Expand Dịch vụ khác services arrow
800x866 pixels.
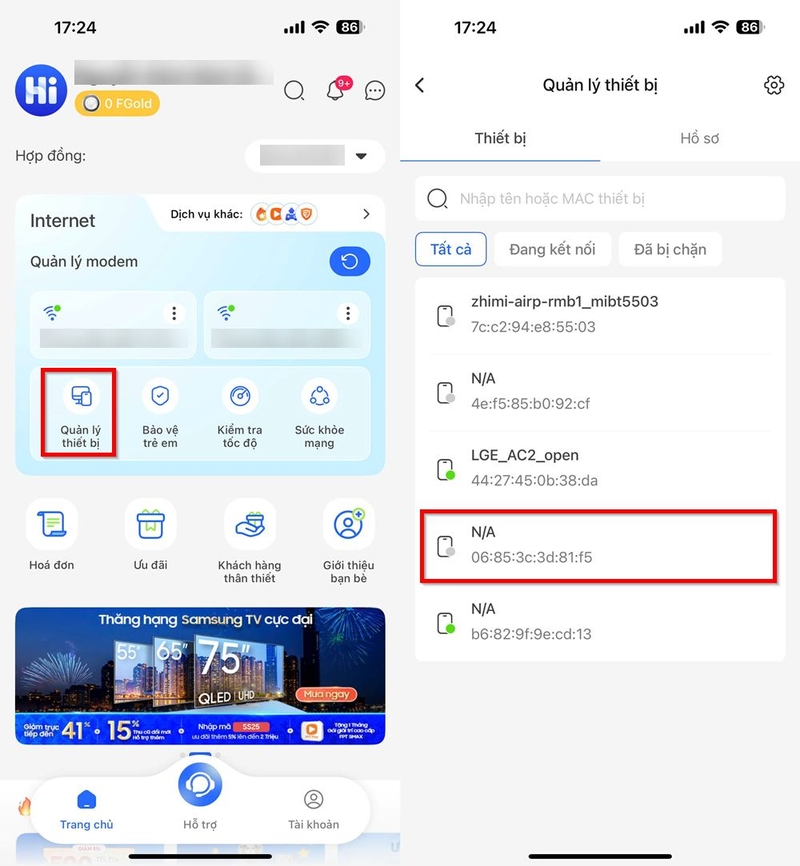coord(366,214)
